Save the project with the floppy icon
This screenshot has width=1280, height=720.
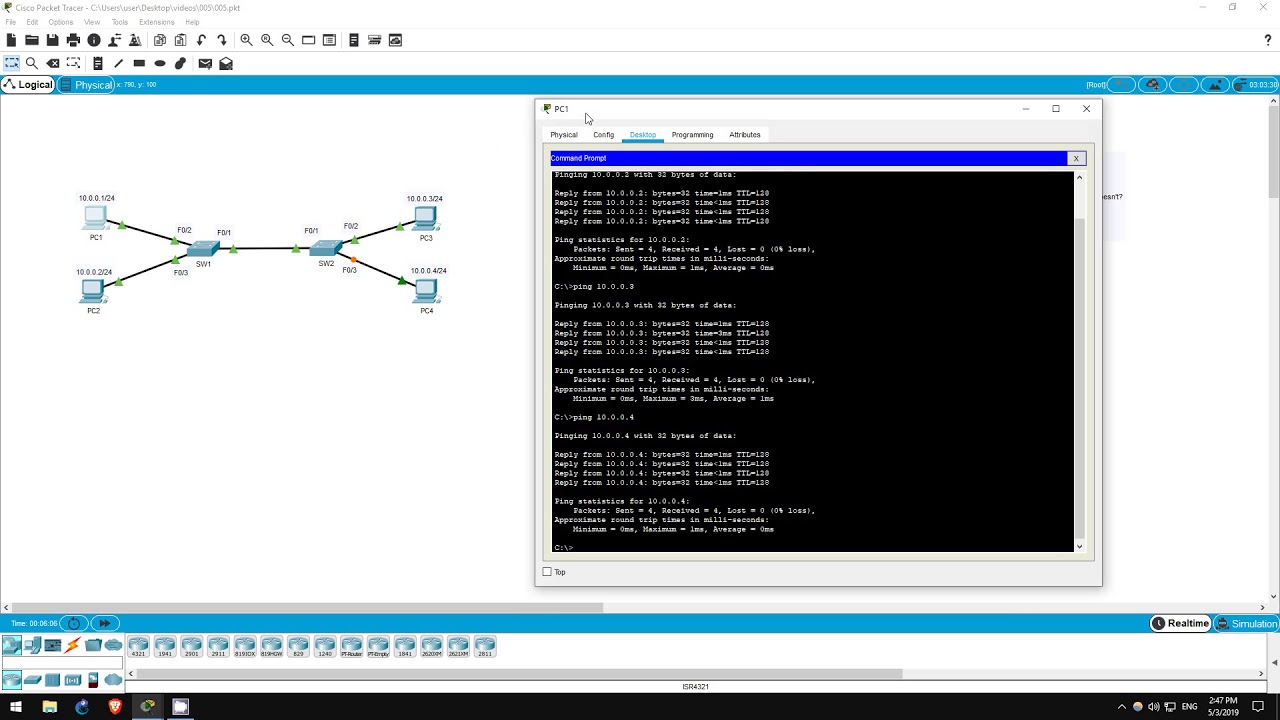coord(52,40)
